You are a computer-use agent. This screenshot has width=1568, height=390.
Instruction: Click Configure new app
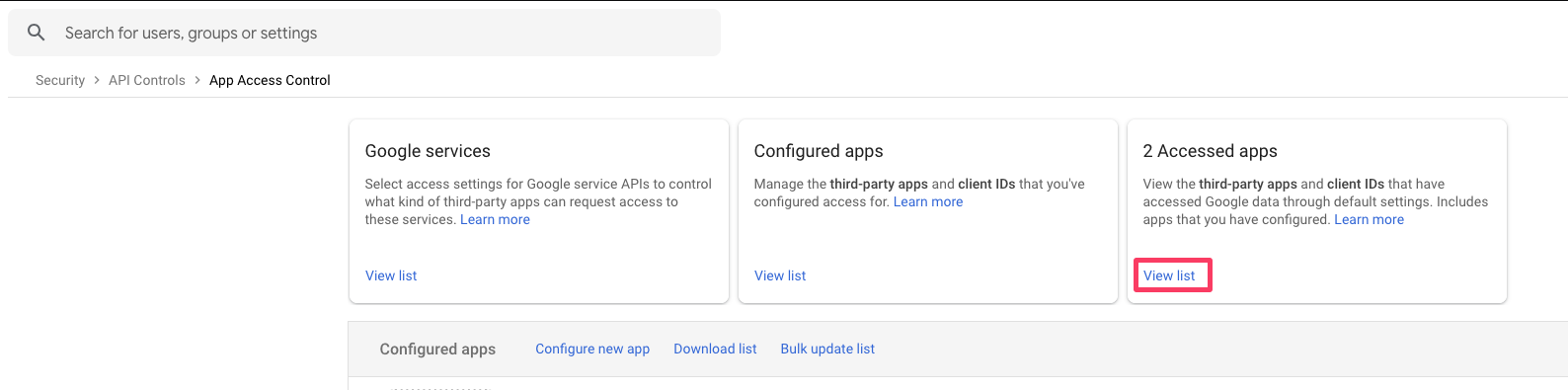coord(592,349)
